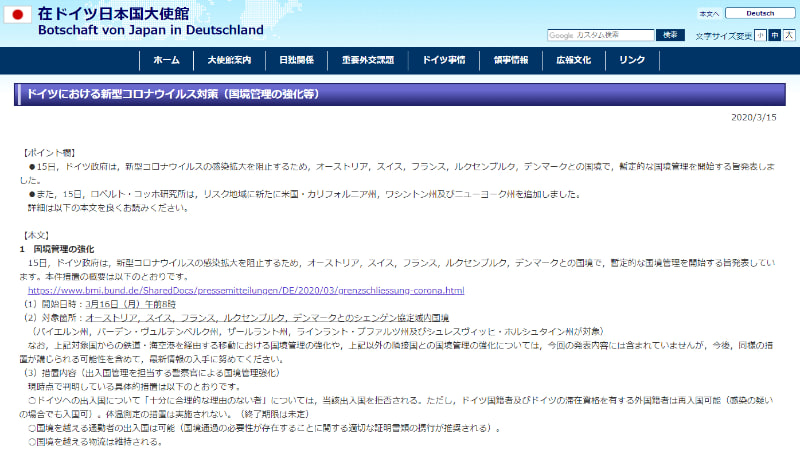The height and width of the screenshot is (454, 800).
Task: Set text size to 大
Action: [789, 35]
